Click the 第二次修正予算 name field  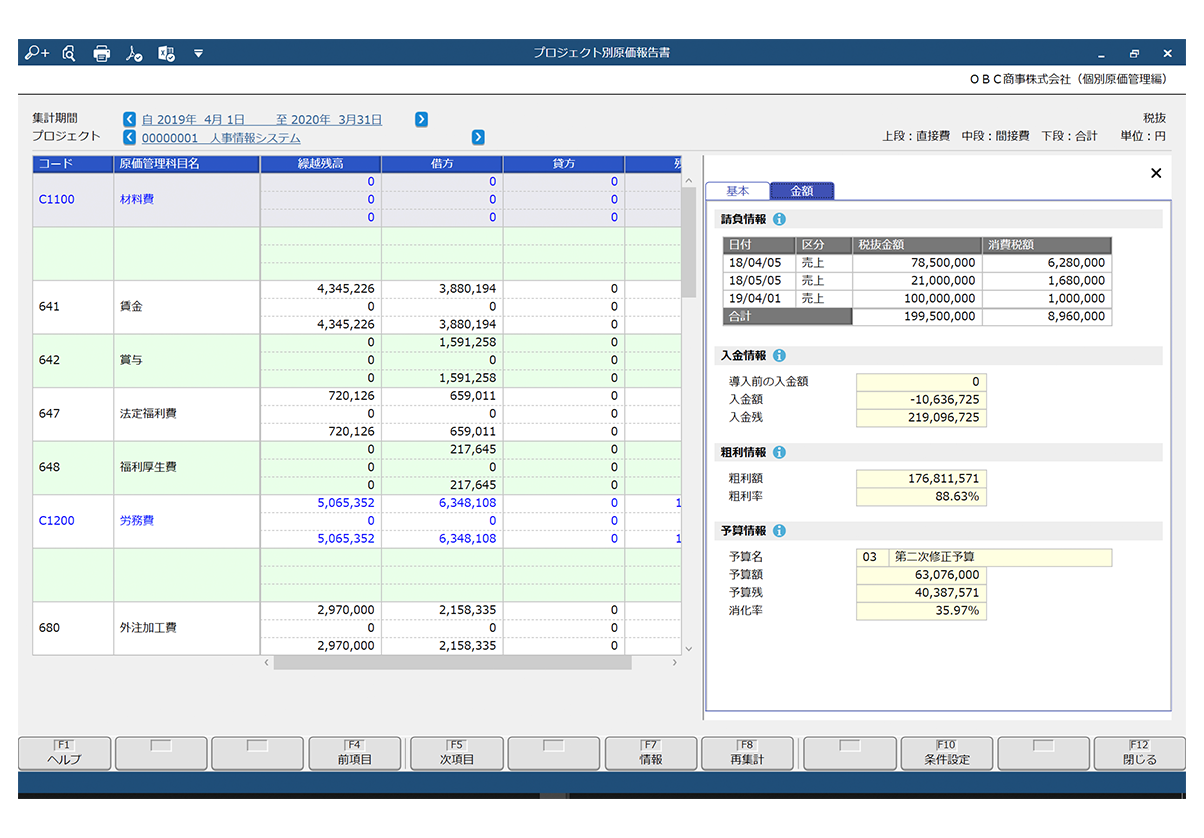pyautogui.click(x=999, y=557)
